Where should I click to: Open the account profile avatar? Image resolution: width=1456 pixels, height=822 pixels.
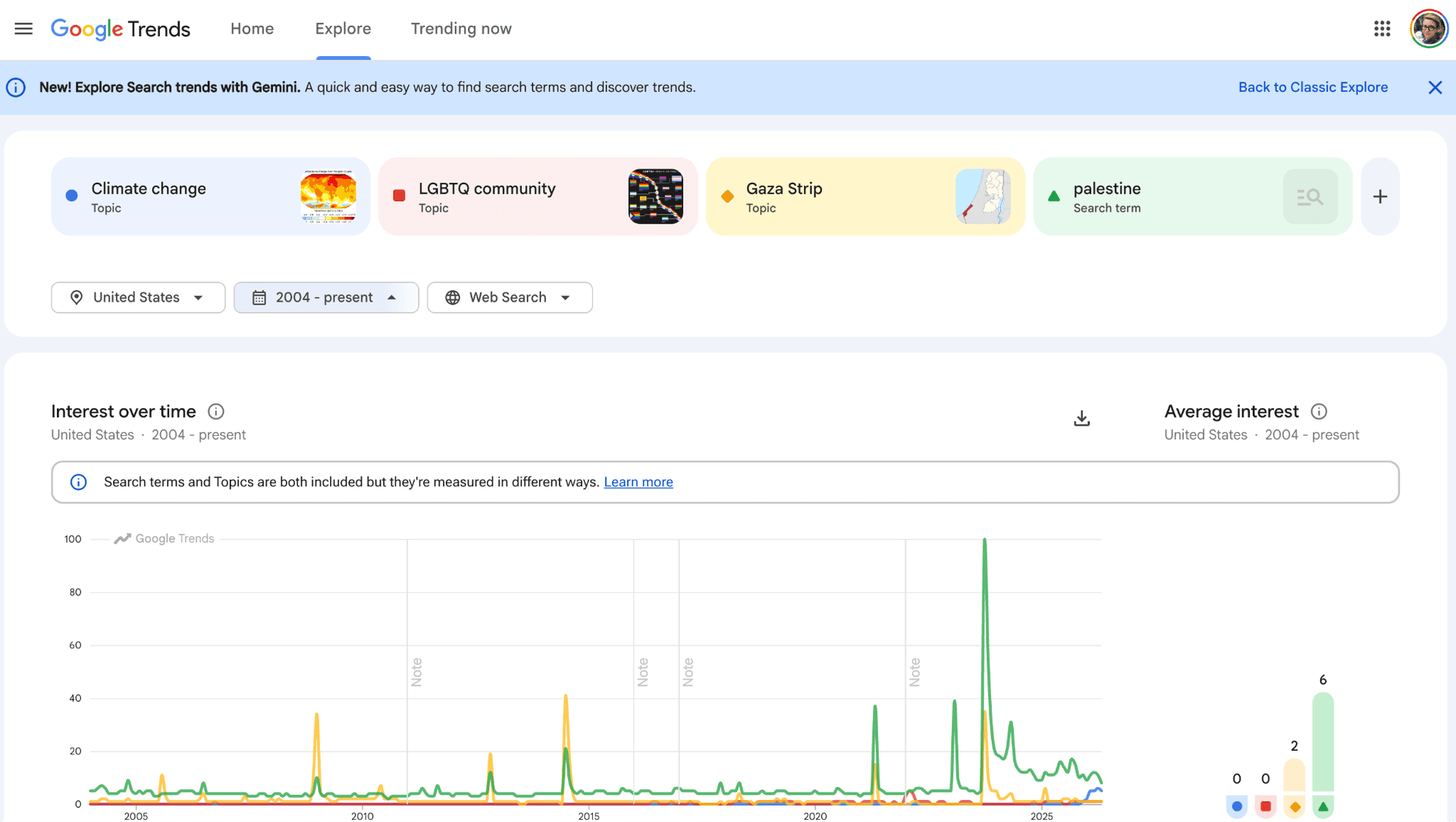click(1429, 29)
